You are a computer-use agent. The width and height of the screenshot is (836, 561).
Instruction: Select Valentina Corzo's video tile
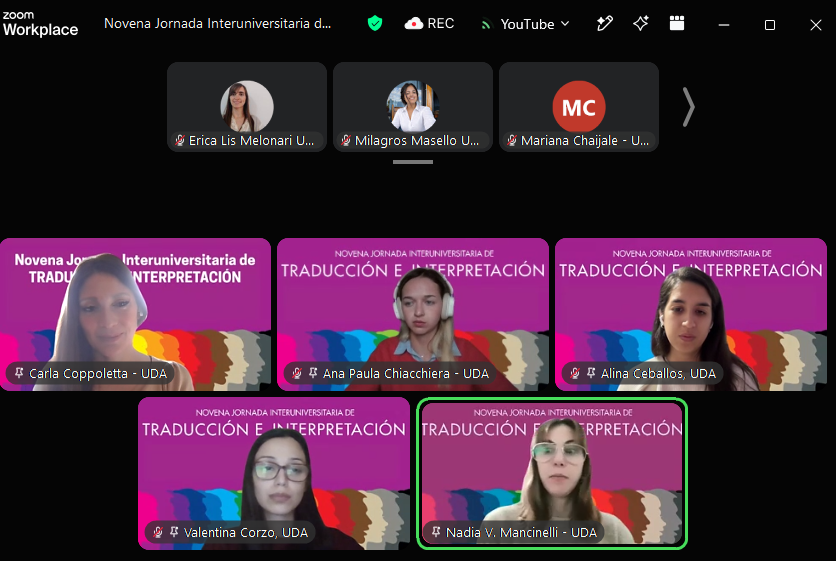tap(274, 473)
